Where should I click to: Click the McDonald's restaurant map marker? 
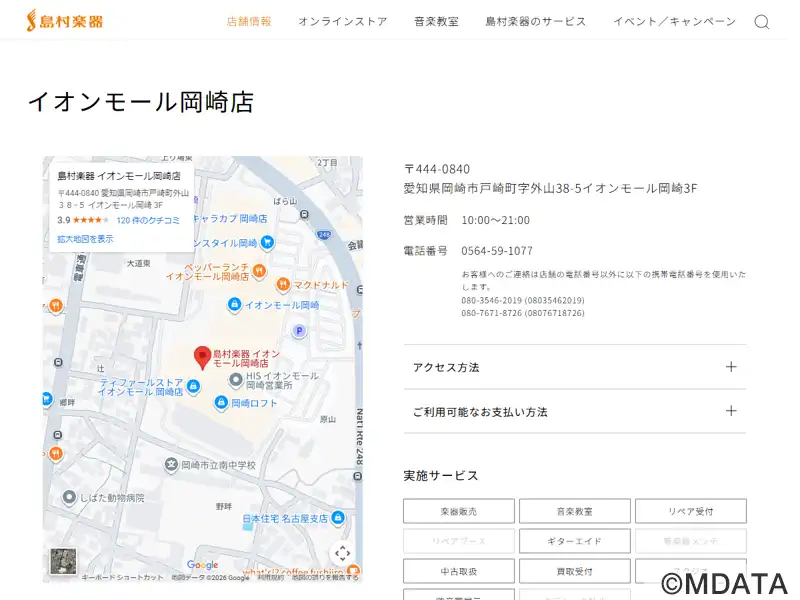(283, 284)
